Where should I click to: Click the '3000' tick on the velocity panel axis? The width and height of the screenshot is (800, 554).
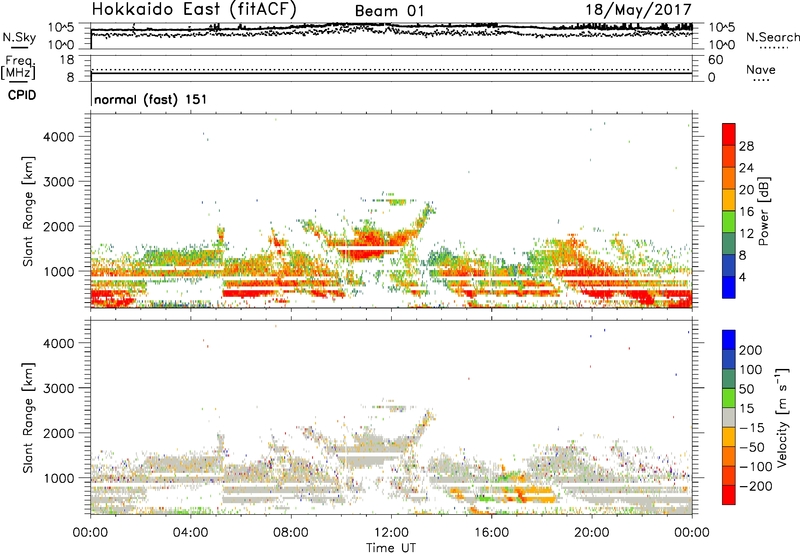click(59, 388)
